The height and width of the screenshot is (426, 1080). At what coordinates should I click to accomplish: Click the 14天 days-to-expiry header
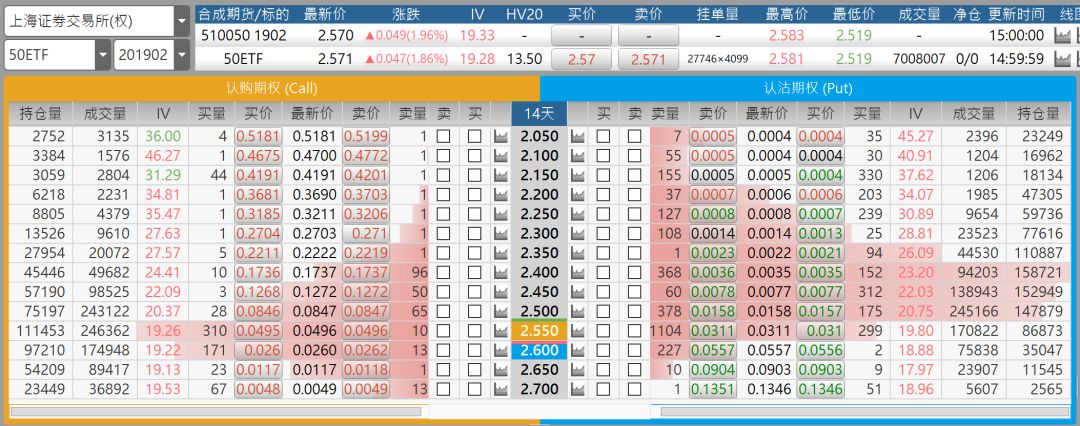[x=539, y=113]
